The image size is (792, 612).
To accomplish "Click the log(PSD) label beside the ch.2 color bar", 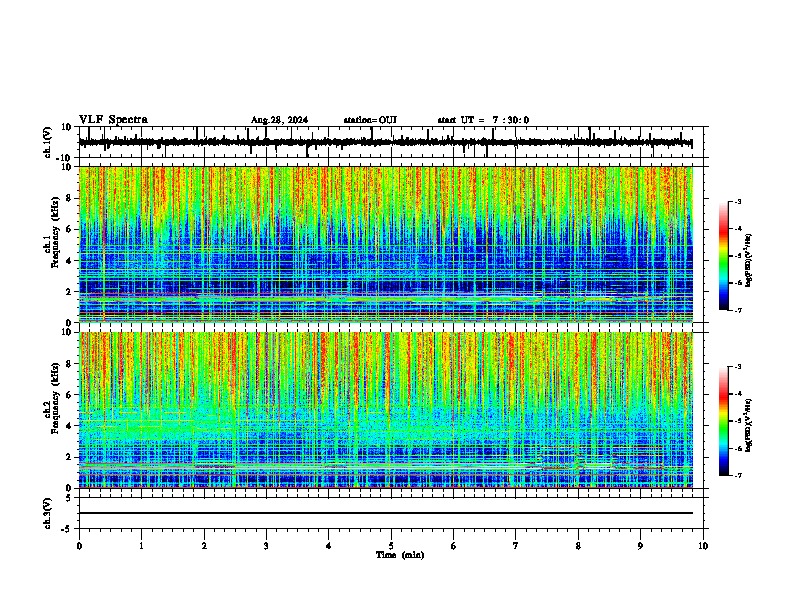I will [x=748, y=425].
